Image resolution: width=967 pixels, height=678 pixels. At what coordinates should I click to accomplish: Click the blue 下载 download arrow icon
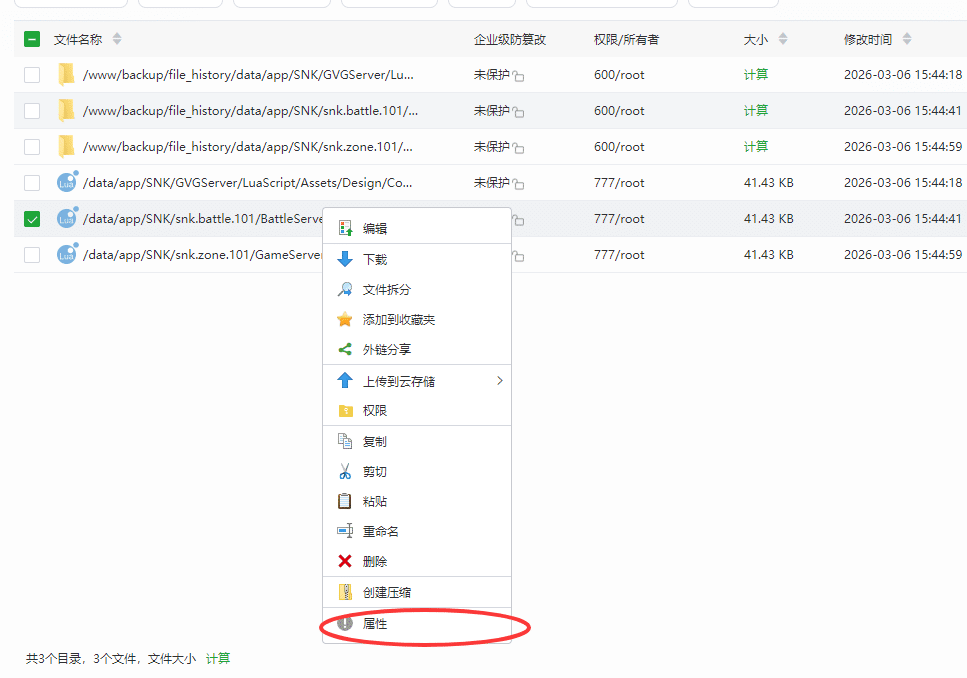[x=344, y=258]
